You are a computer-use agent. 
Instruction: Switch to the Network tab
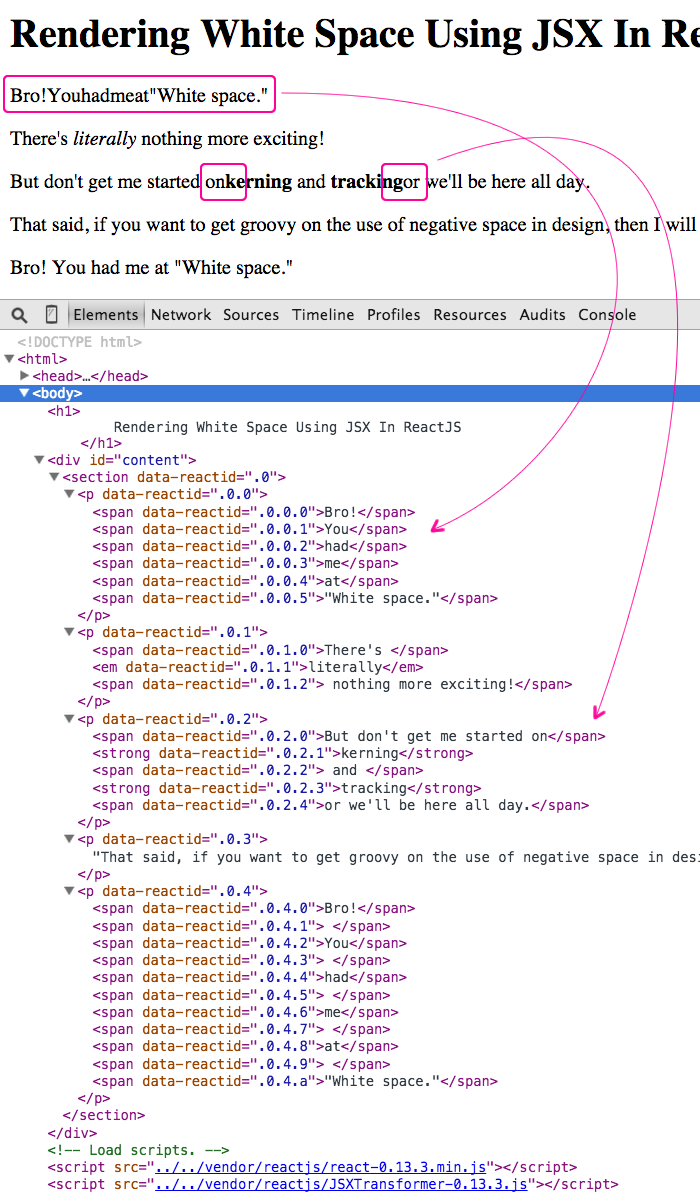click(181, 315)
